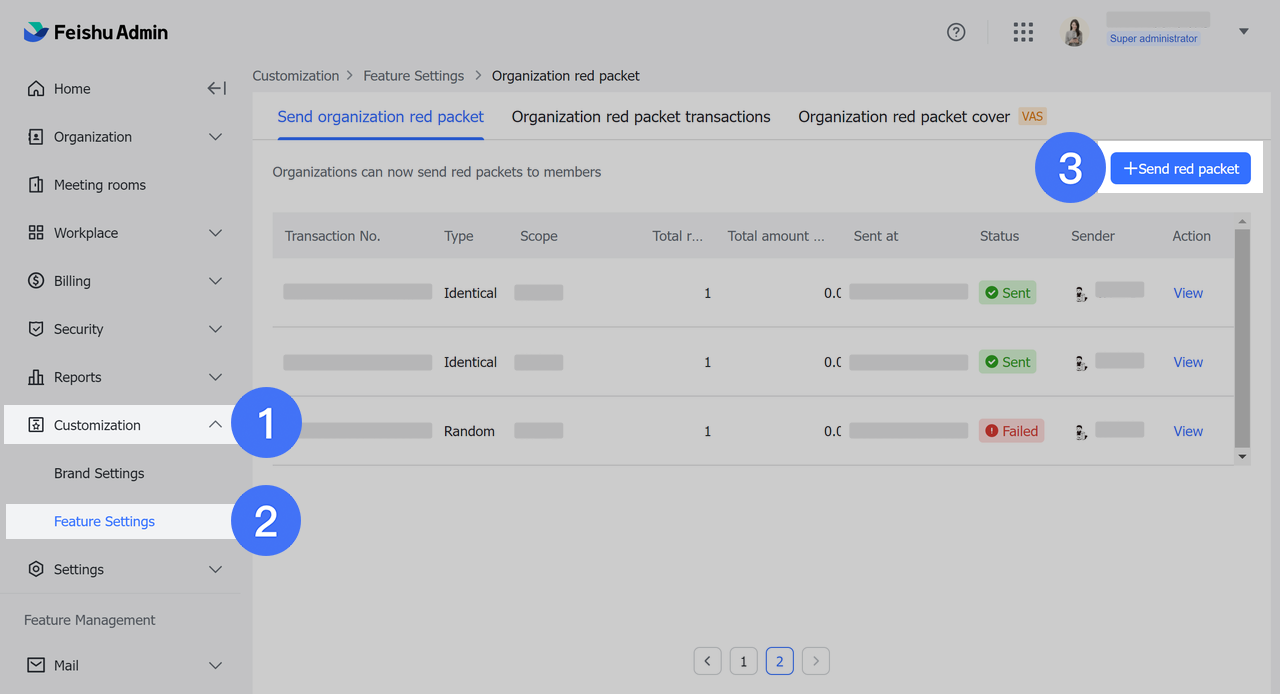Collapse the sidebar with the arrow icon
1280x694 pixels.
pyautogui.click(x=216, y=89)
